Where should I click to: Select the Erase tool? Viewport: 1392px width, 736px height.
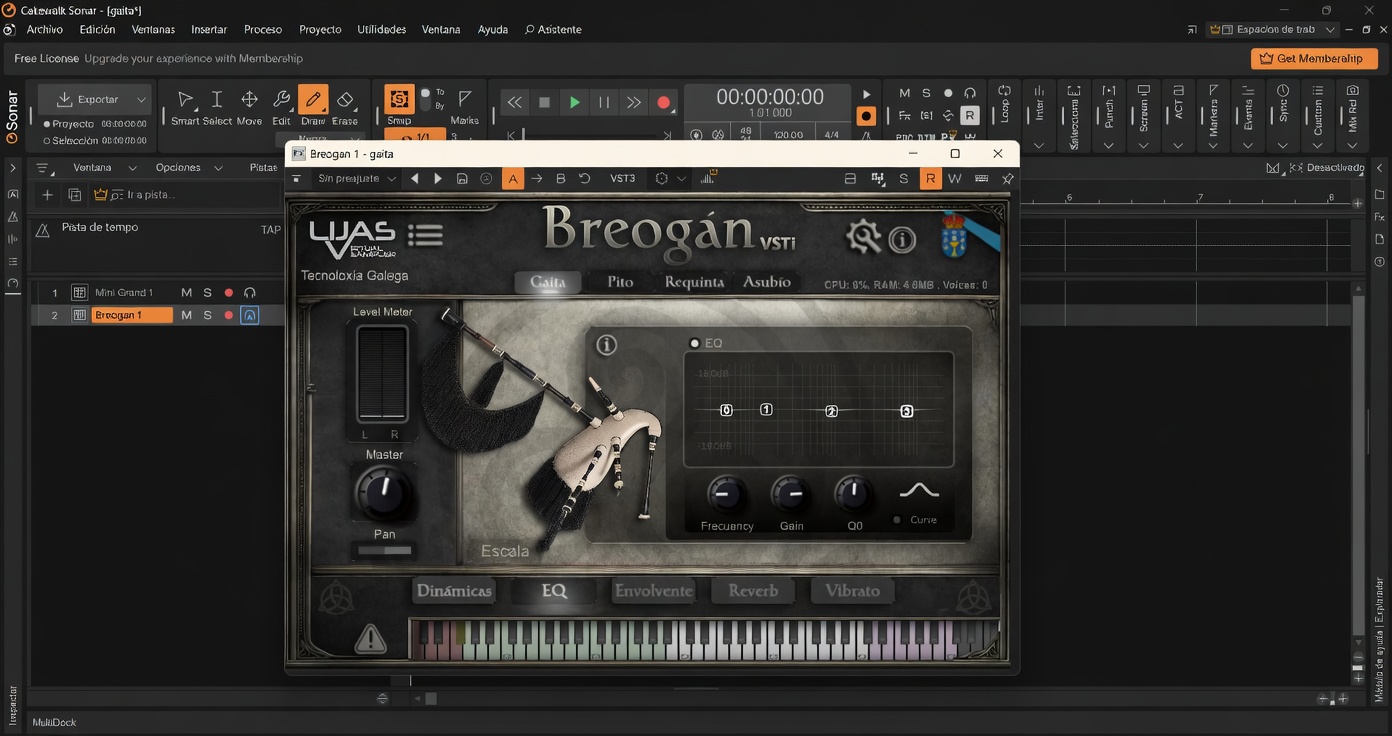(345, 101)
